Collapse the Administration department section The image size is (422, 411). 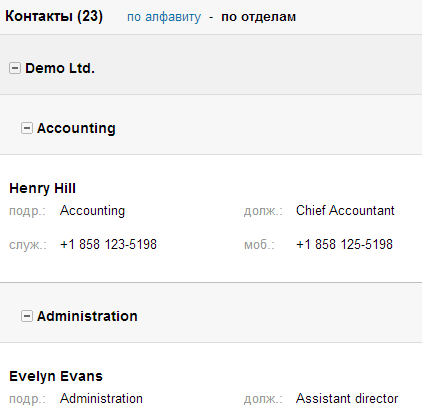click(x=27, y=316)
